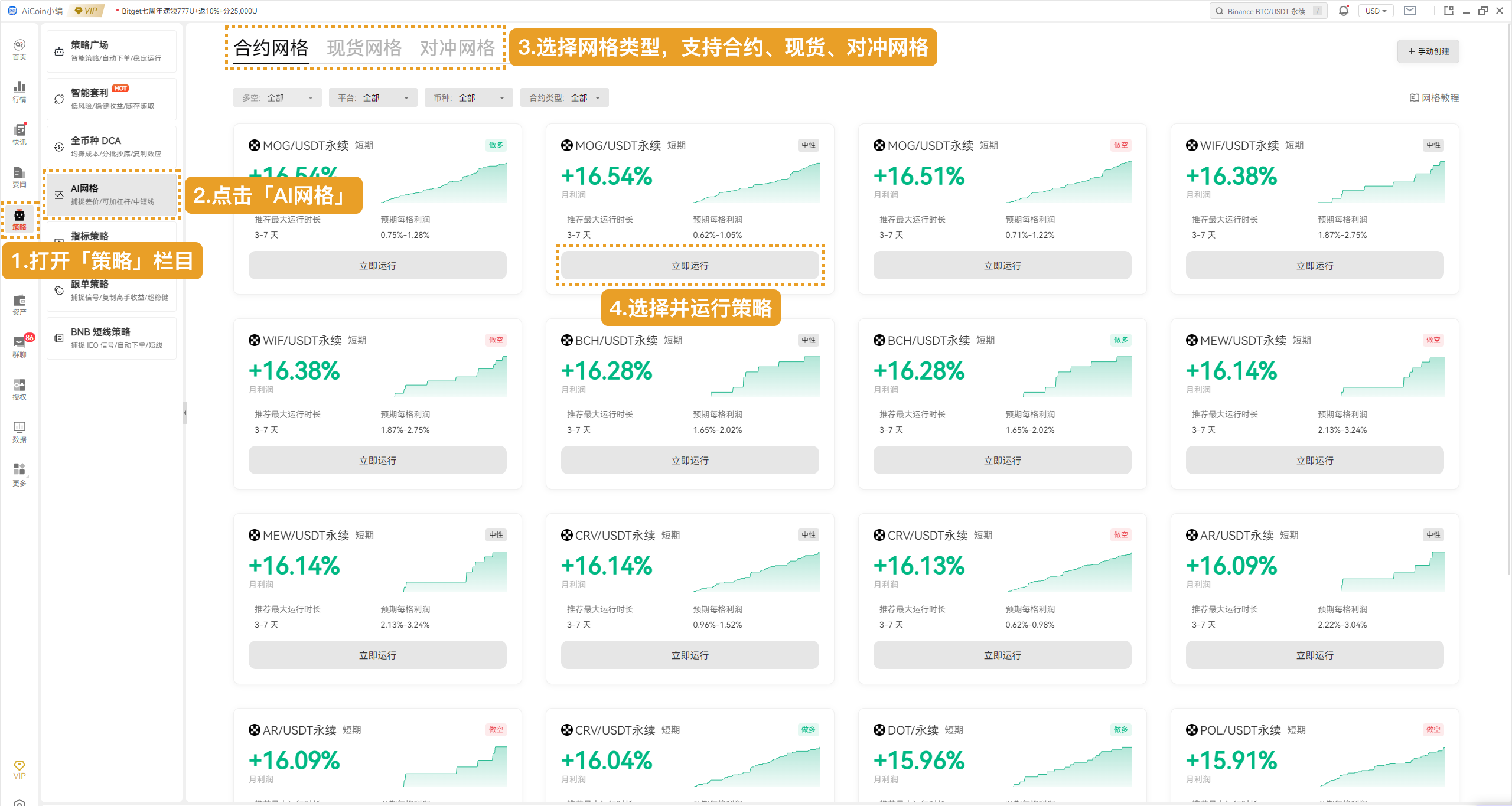Image resolution: width=1512 pixels, height=806 pixels.
Task: Open the 资产 assets sidebar icon
Action: (x=19, y=304)
